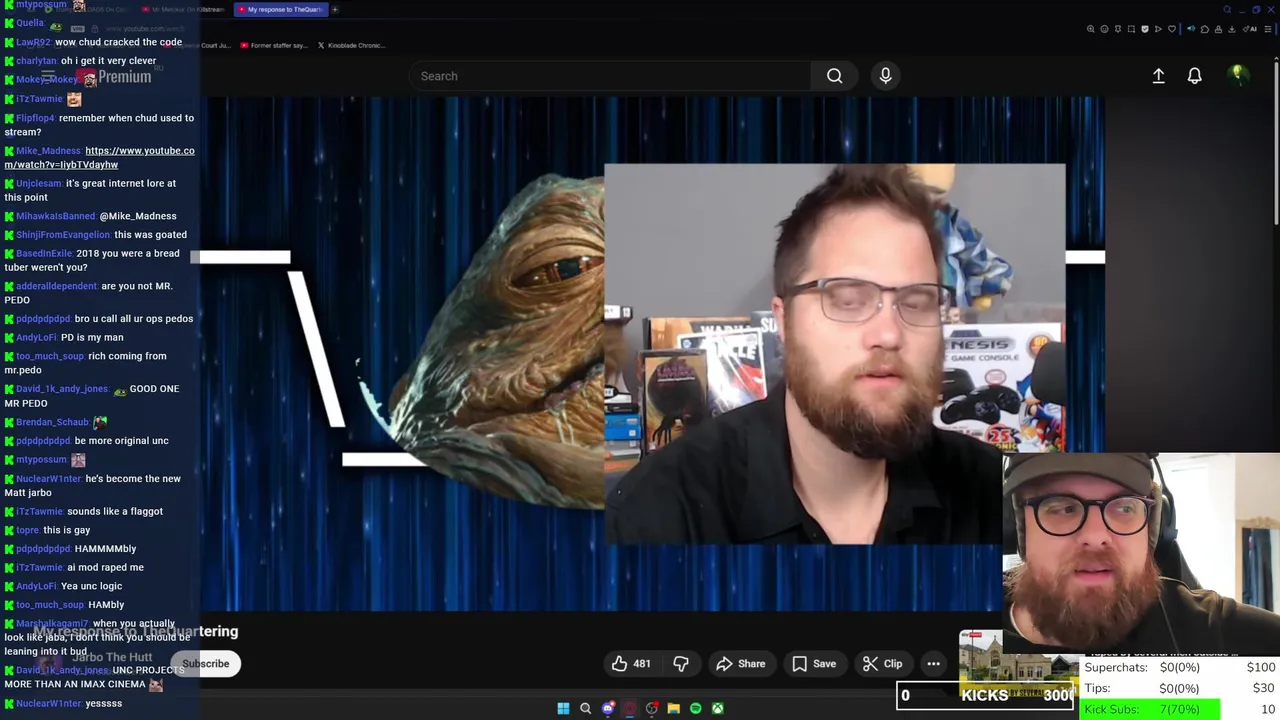Click the browser pin toolbar icon

point(1118,29)
